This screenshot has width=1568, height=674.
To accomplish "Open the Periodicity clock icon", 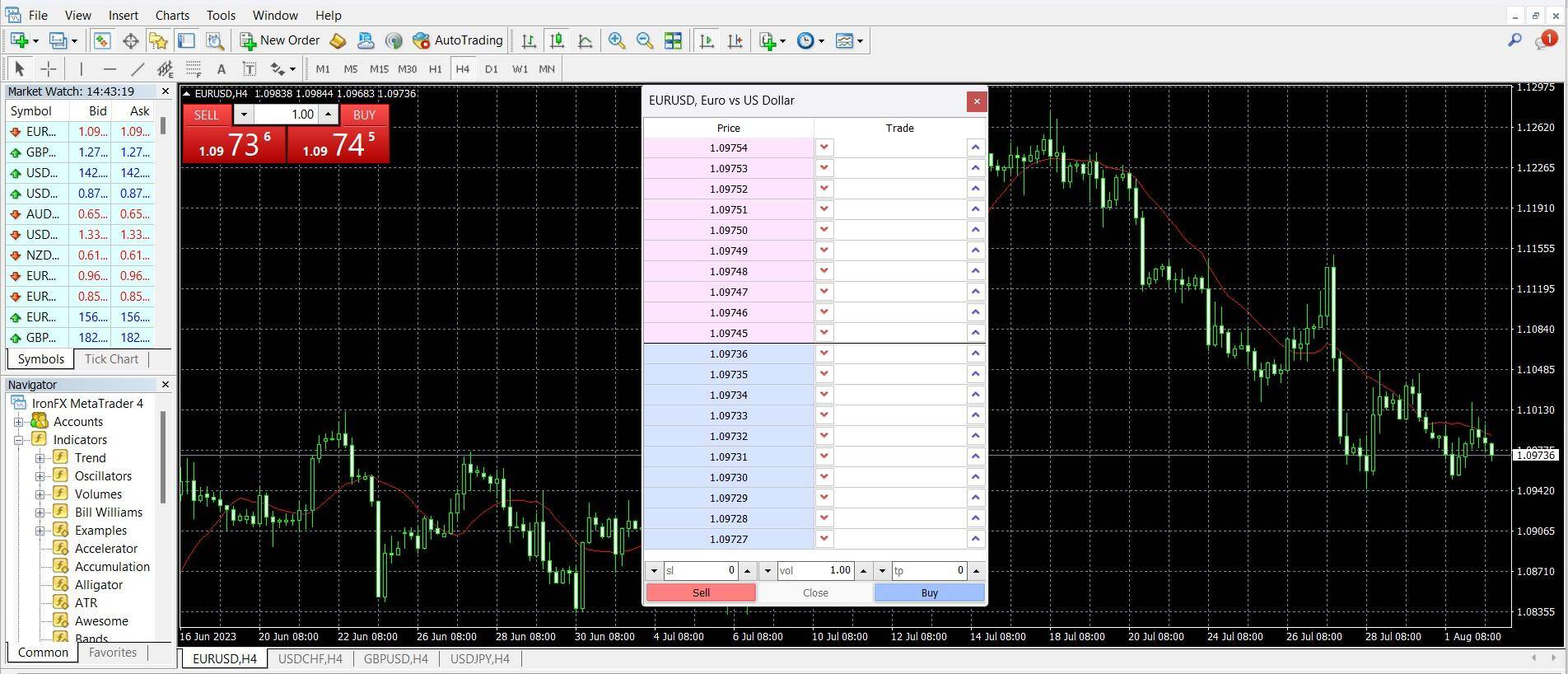I will [805, 40].
